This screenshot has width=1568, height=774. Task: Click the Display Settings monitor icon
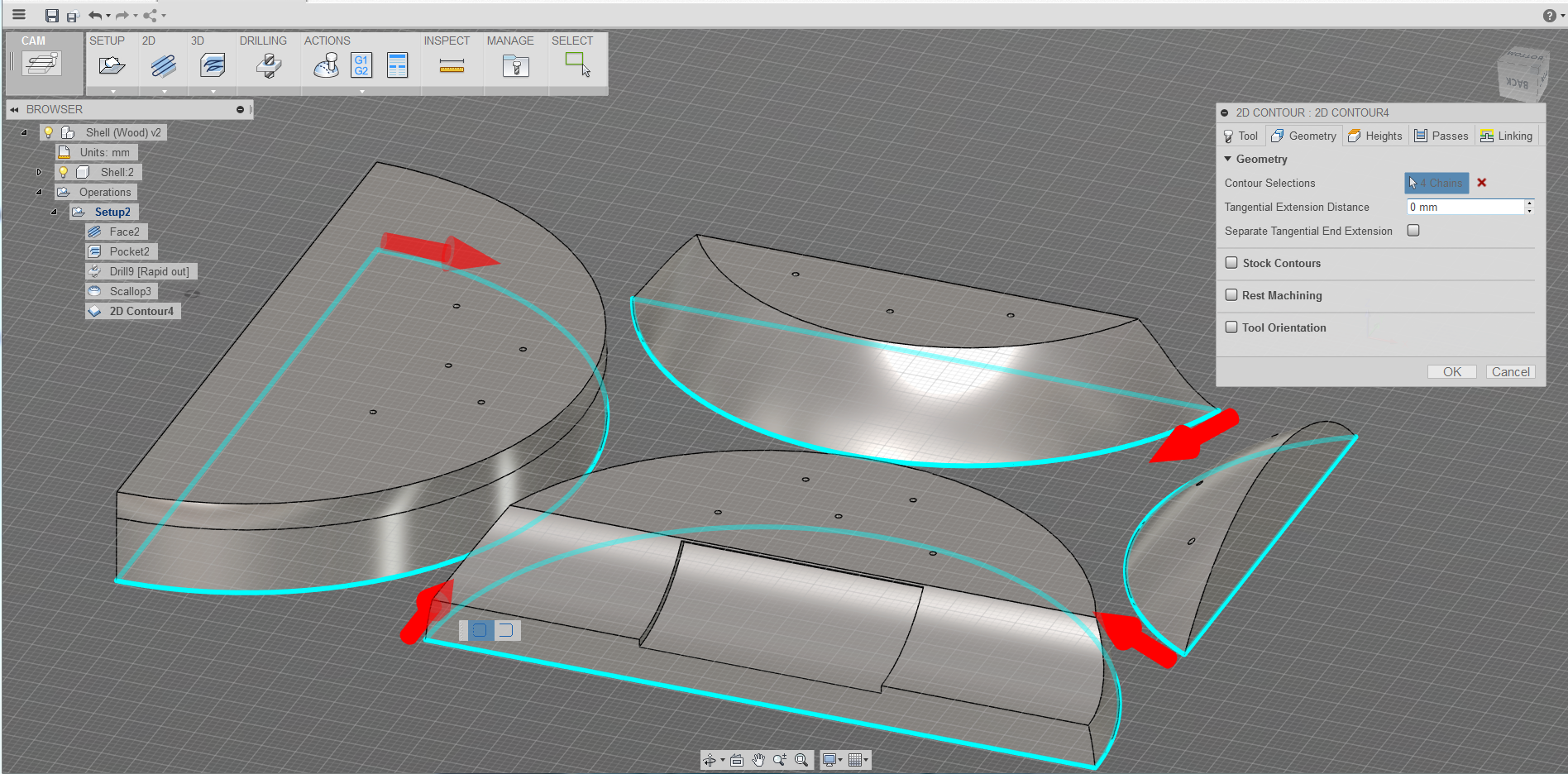tap(829, 760)
